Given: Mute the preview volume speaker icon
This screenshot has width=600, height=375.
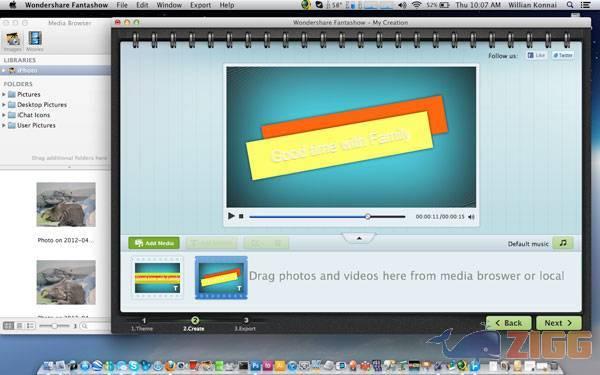Looking at the screenshot, I should pos(471,217).
